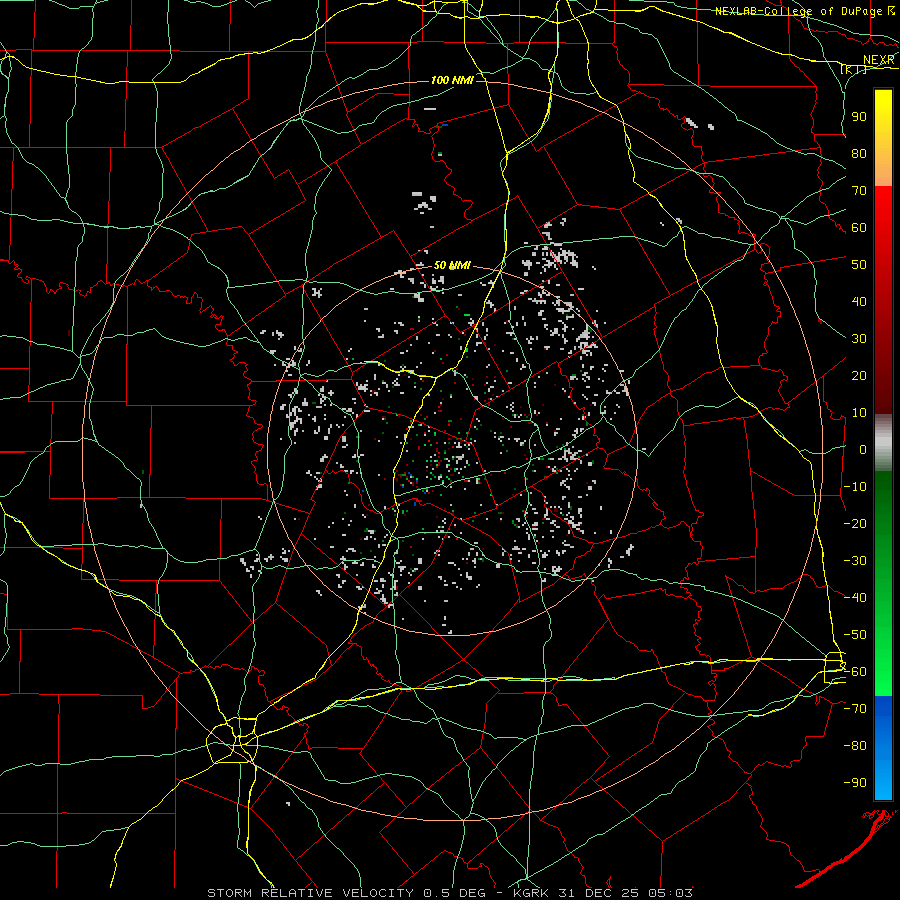Click the 70 value on the color scale
Viewport: 900px width, 900px height.
859,191
